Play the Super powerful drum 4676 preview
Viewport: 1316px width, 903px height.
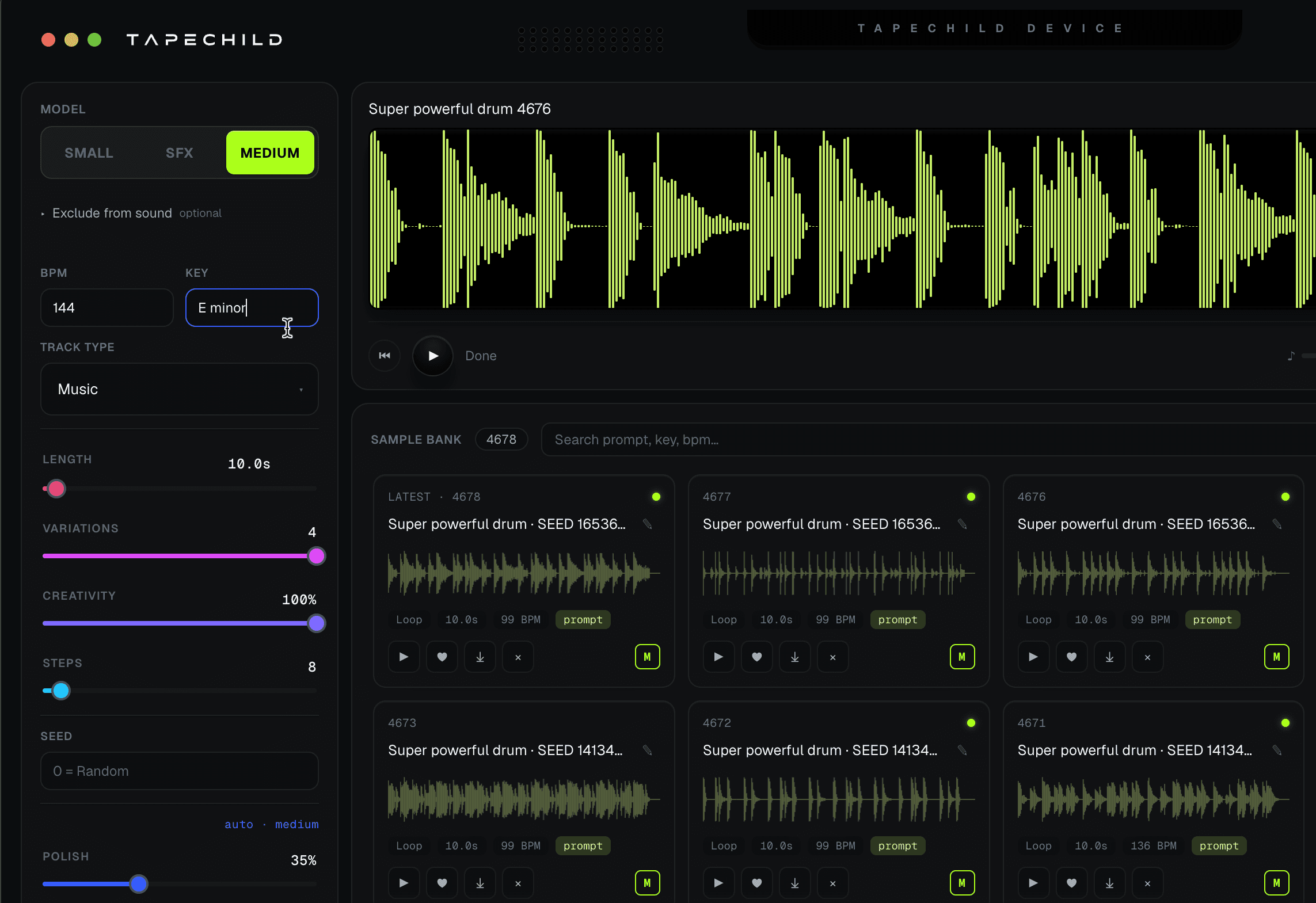click(433, 356)
